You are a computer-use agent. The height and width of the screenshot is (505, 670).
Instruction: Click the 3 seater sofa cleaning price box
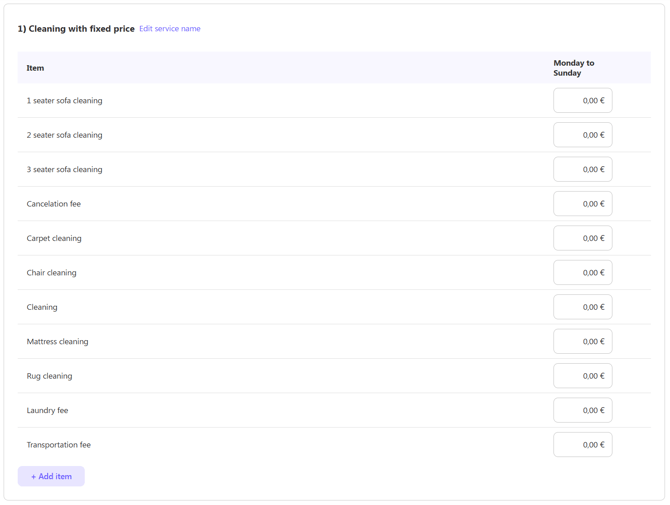pos(582,170)
